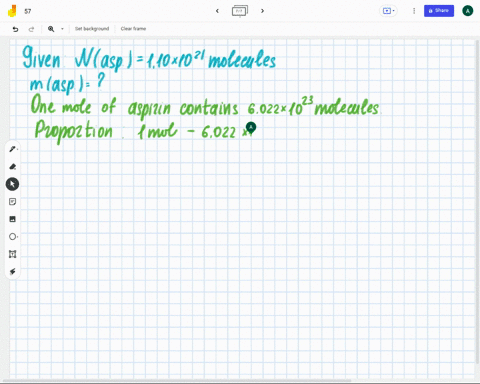The image size is (480, 384).
Task: Open the frame bar thumbnail view
Action: (240, 11)
